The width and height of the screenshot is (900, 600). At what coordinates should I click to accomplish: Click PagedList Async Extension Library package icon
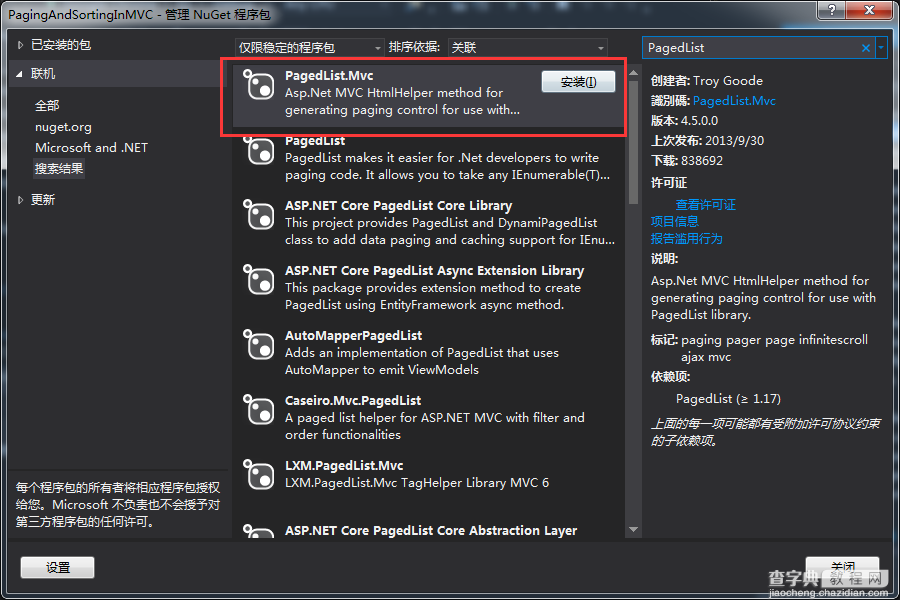pos(259,280)
